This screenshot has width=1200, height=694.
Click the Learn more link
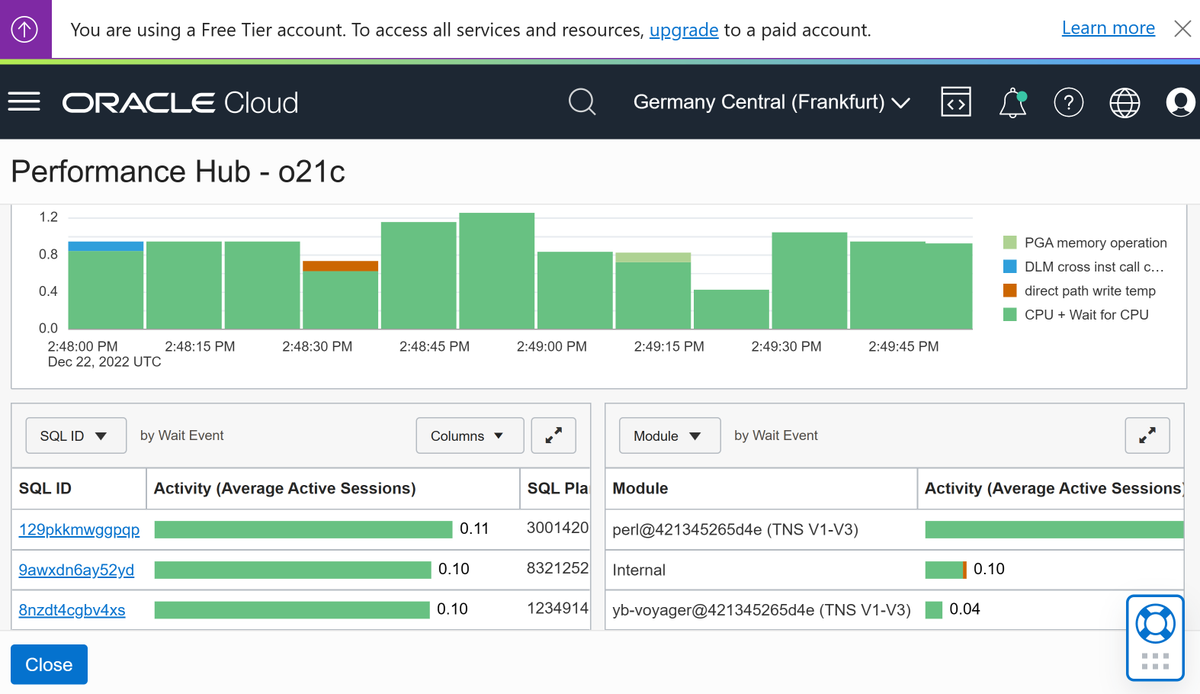[1108, 28]
